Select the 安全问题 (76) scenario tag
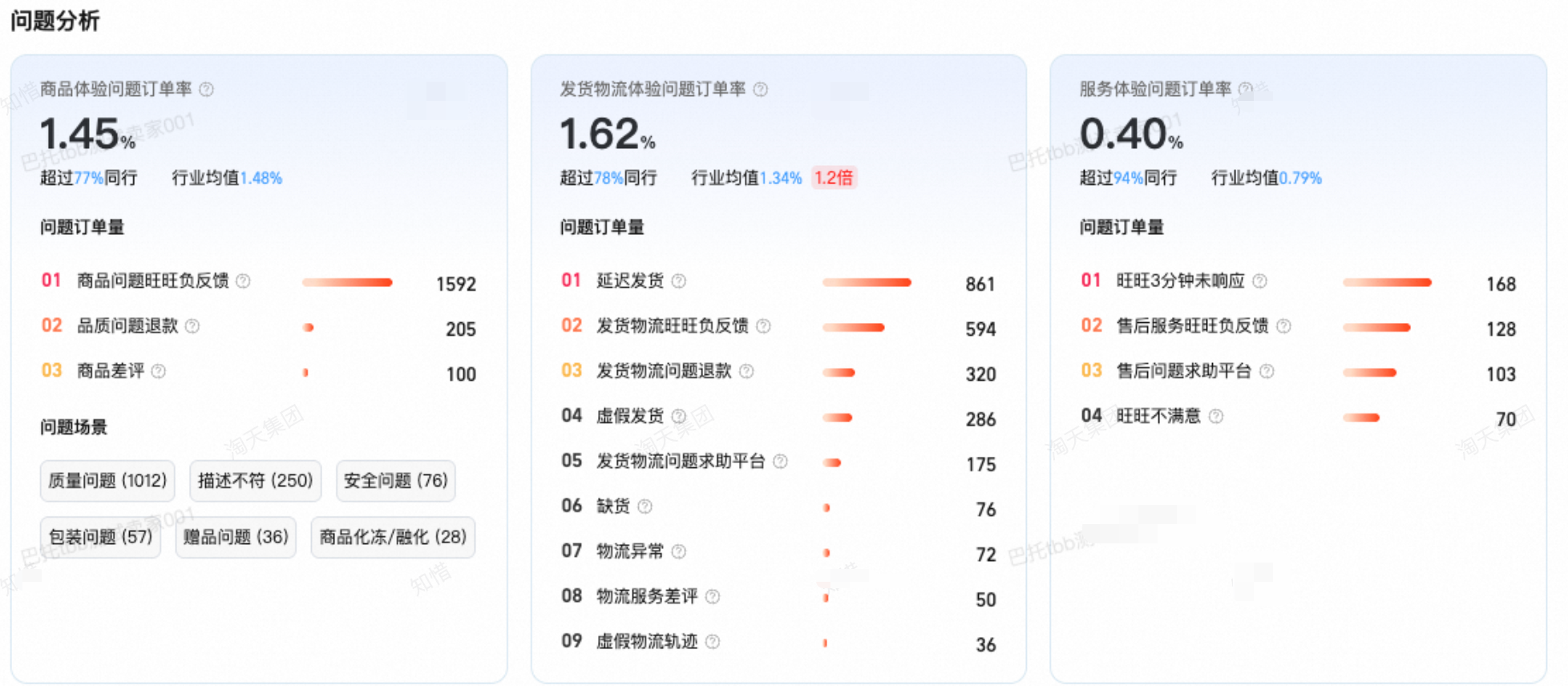Image resolution: width=1568 pixels, height=686 pixels. pos(396,481)
